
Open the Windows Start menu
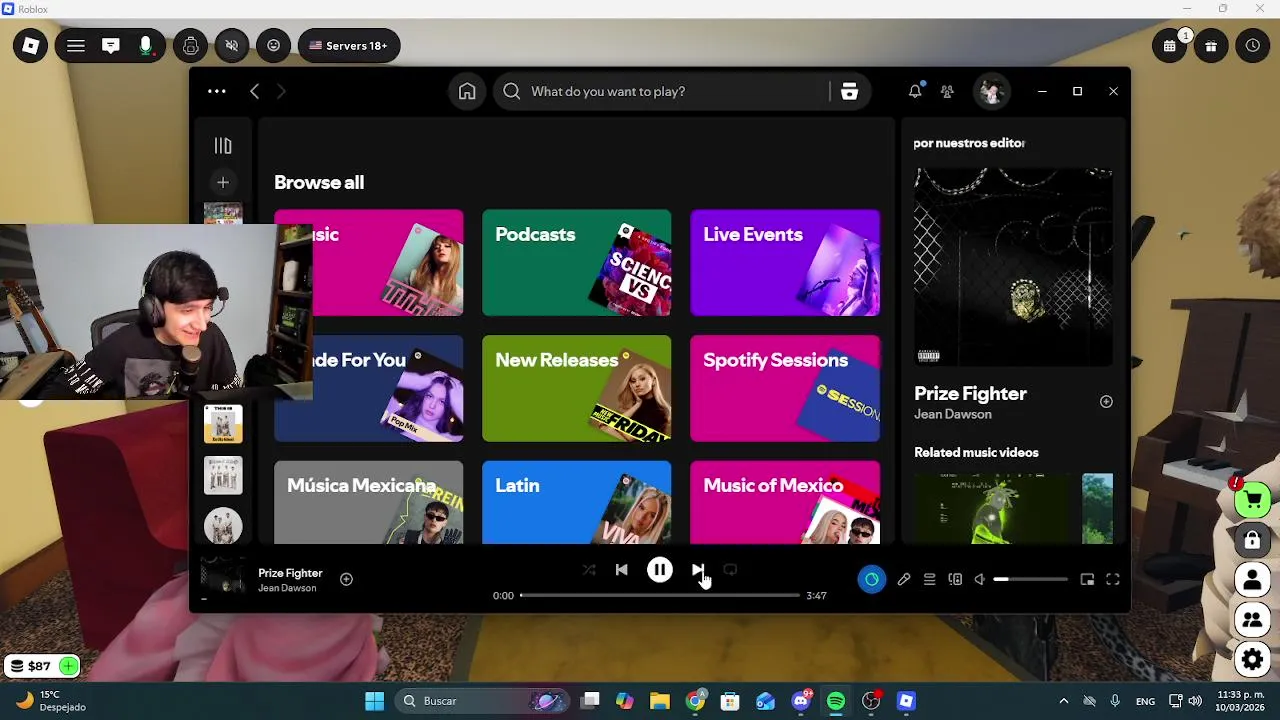(x=374, y=701)
